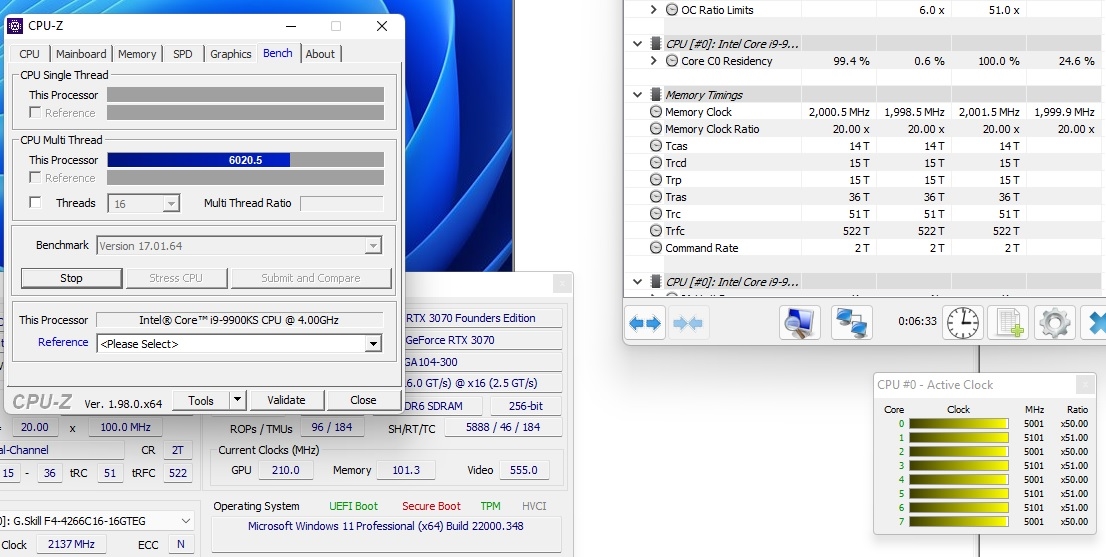Screen dimensions: 1106x557
Task: Click the sensor icon beside OC Ratio Limits
Action: click(x=672, y=10)
